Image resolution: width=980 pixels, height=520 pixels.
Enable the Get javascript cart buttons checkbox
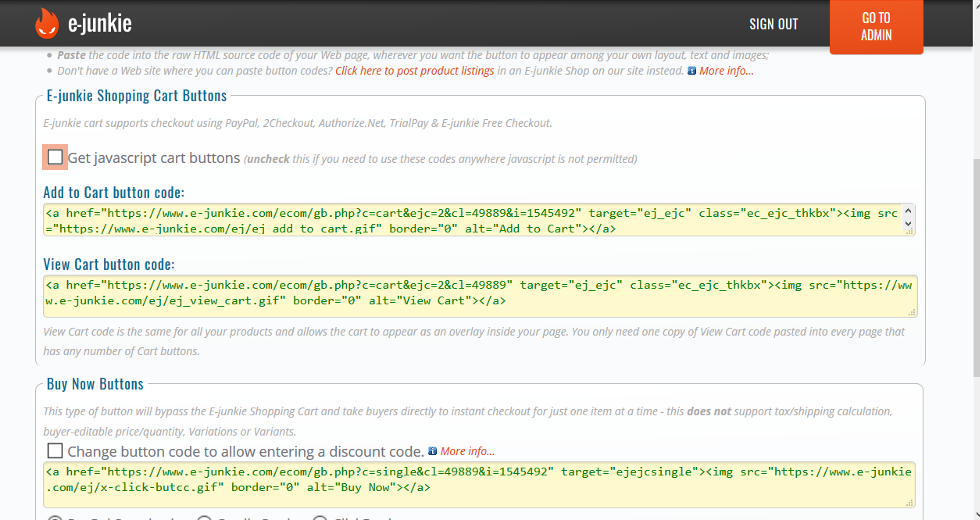55,158
